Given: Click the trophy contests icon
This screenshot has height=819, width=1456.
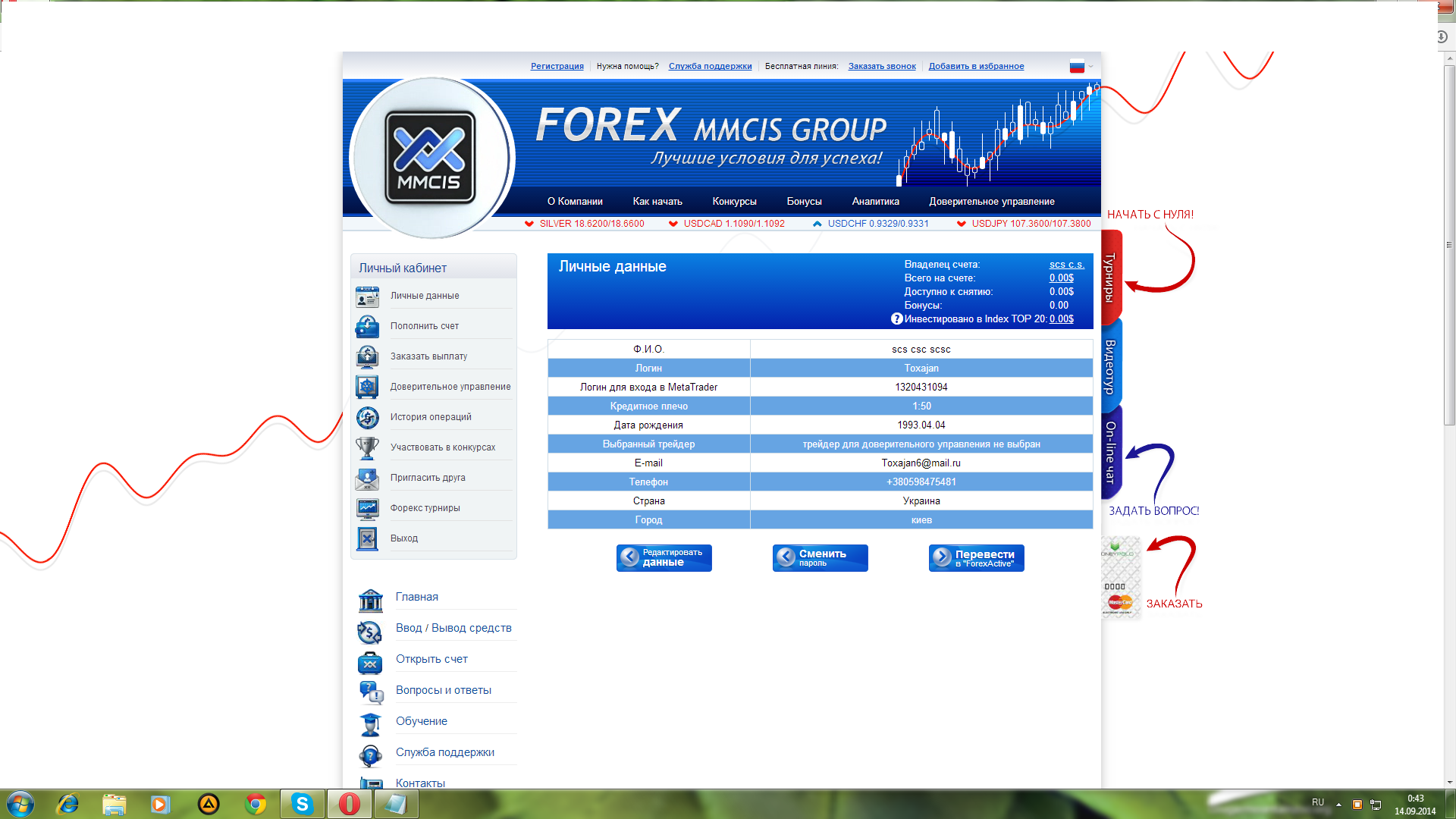Looking at the screenshot, I should click(x=367, y=448).
